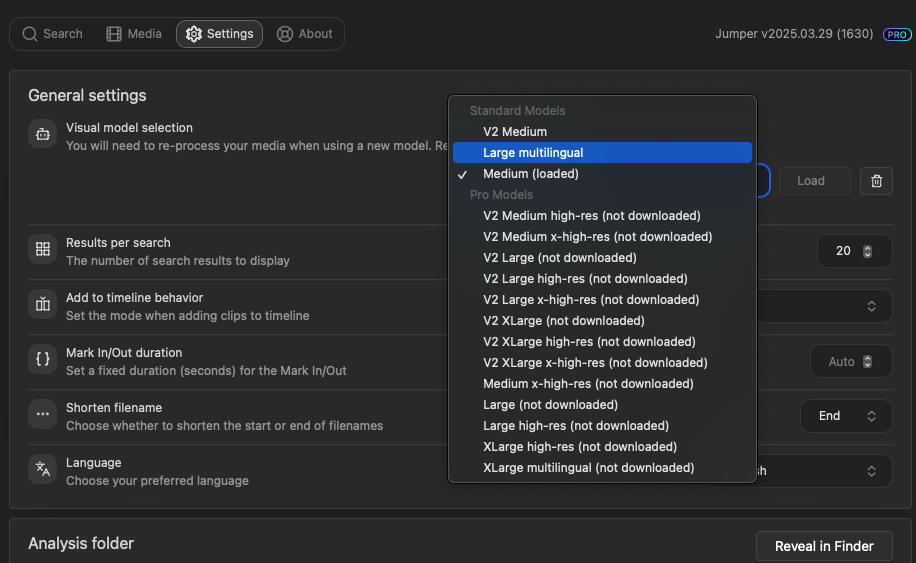Select the checked Medium (loaded) model

(530, 174)
